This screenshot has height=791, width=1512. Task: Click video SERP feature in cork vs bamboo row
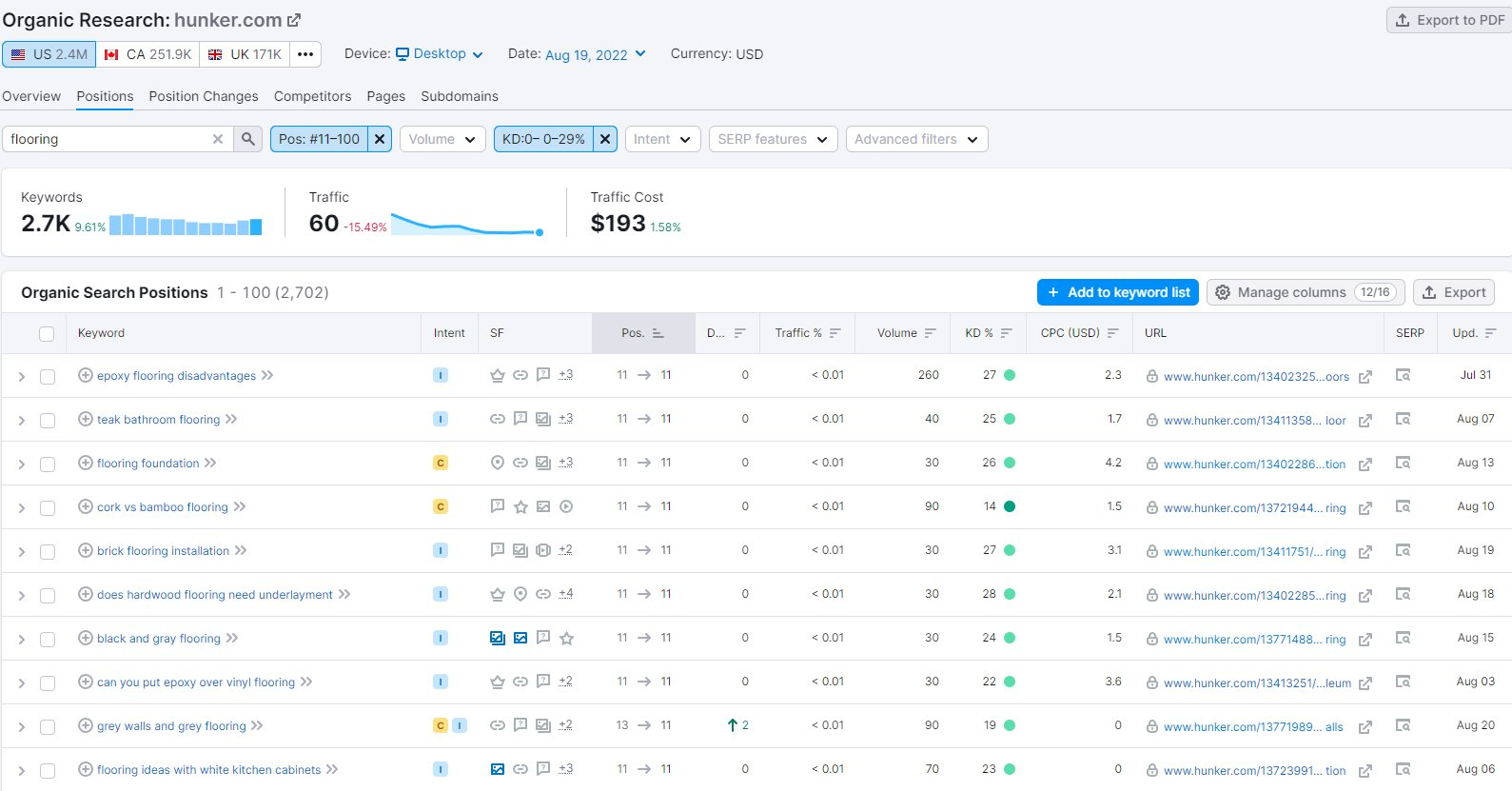pos(566,506)
